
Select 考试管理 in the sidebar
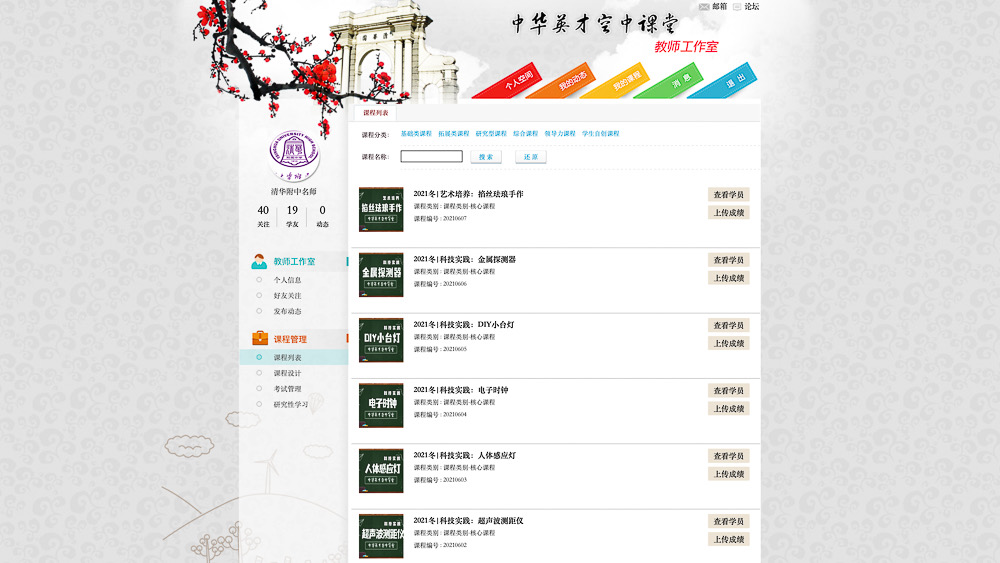pos(287,389)
